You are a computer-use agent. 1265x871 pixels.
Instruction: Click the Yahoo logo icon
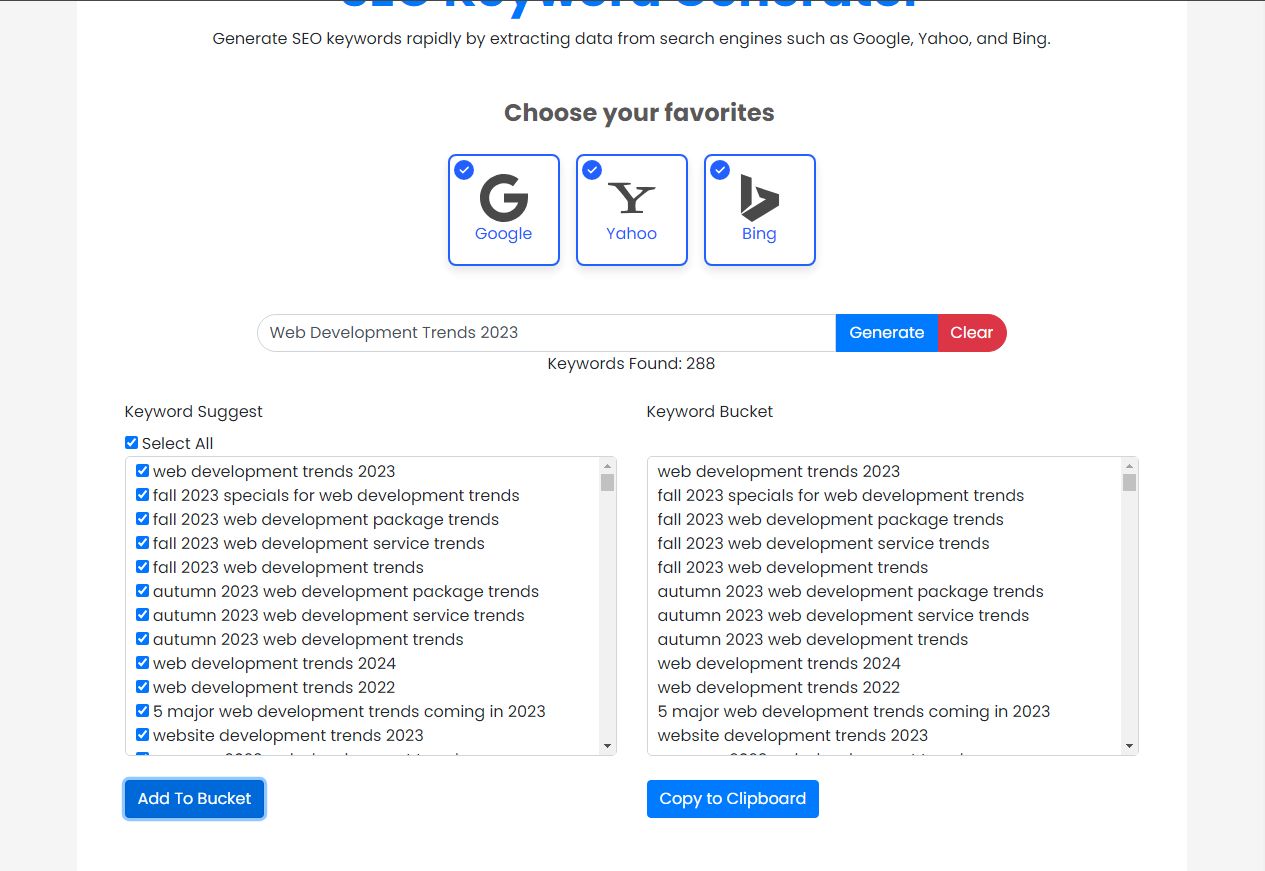click(632, 198)
